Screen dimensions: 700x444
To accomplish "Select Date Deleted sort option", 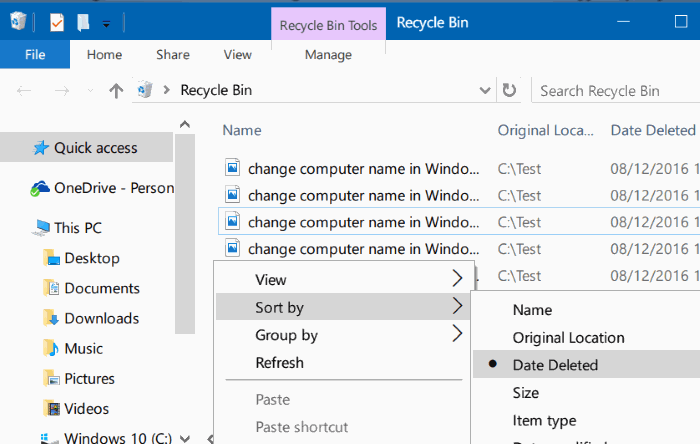I will point(586,365).
